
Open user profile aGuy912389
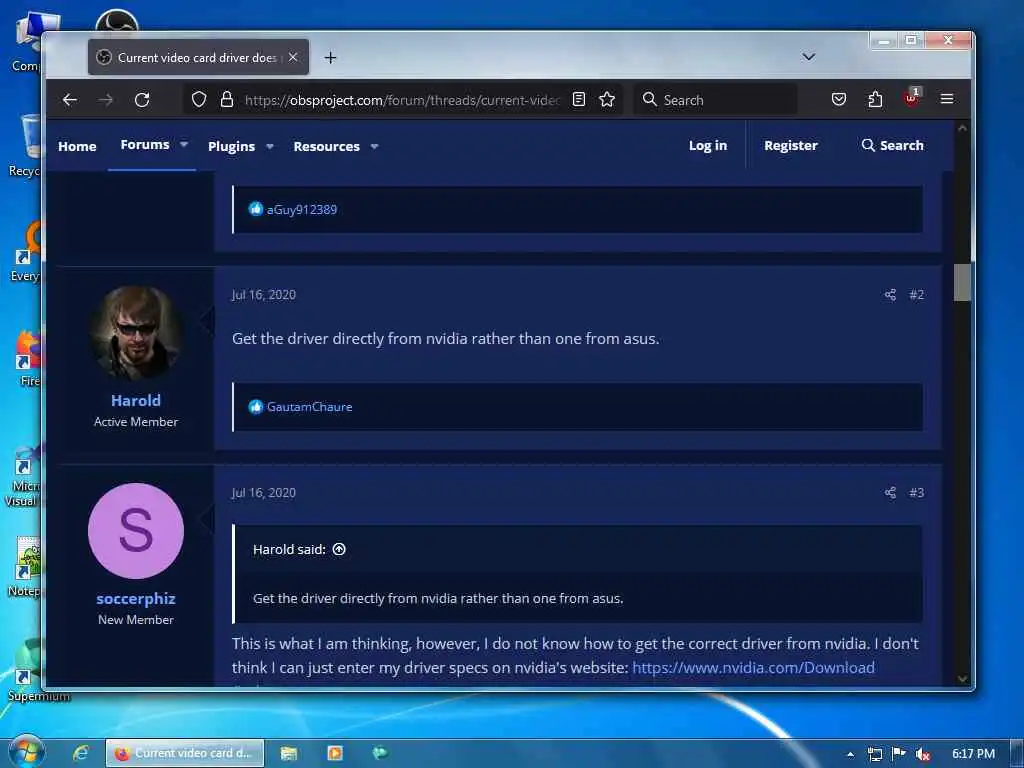pos(302,210)
